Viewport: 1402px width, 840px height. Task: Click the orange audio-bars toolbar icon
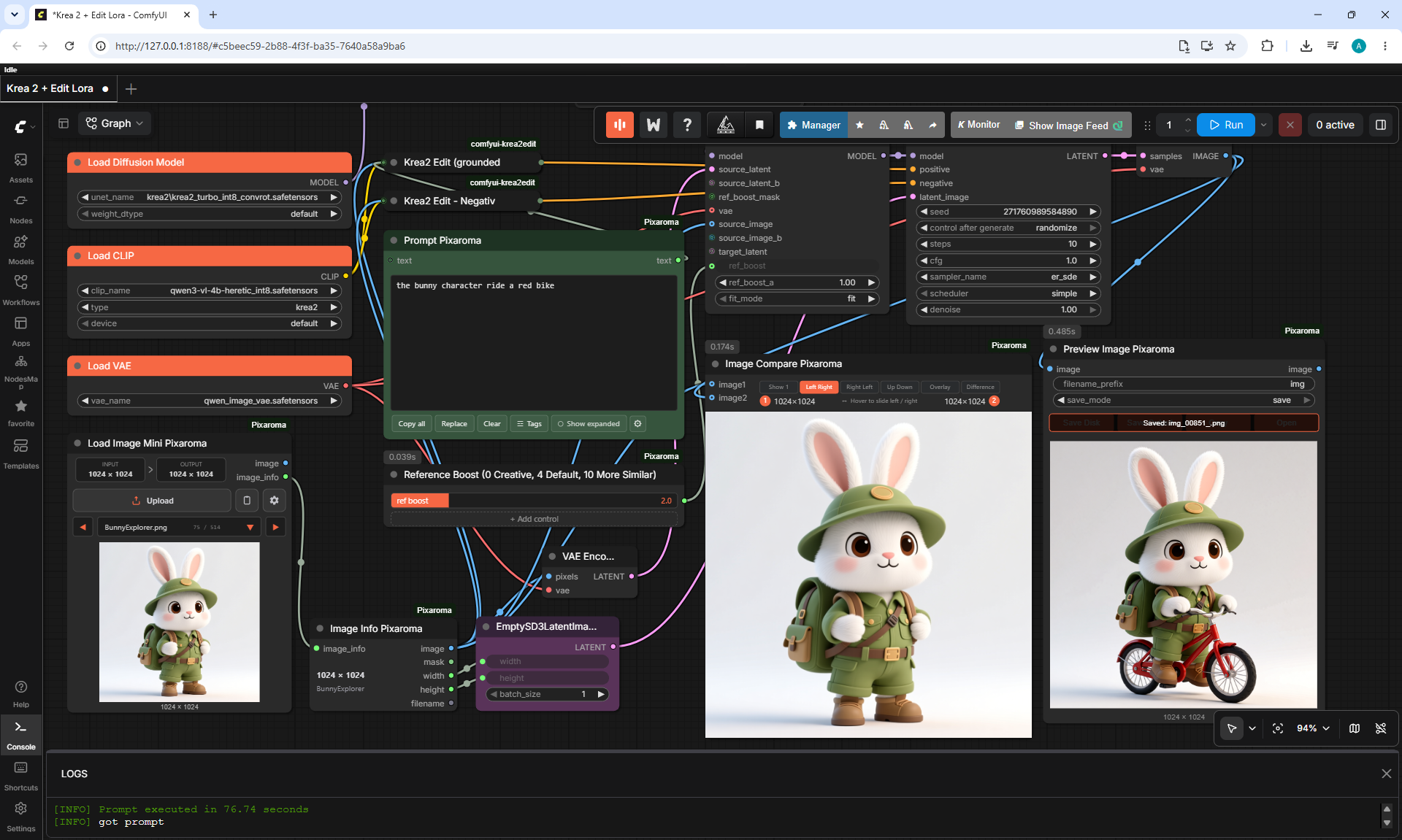tap(619, 125)
